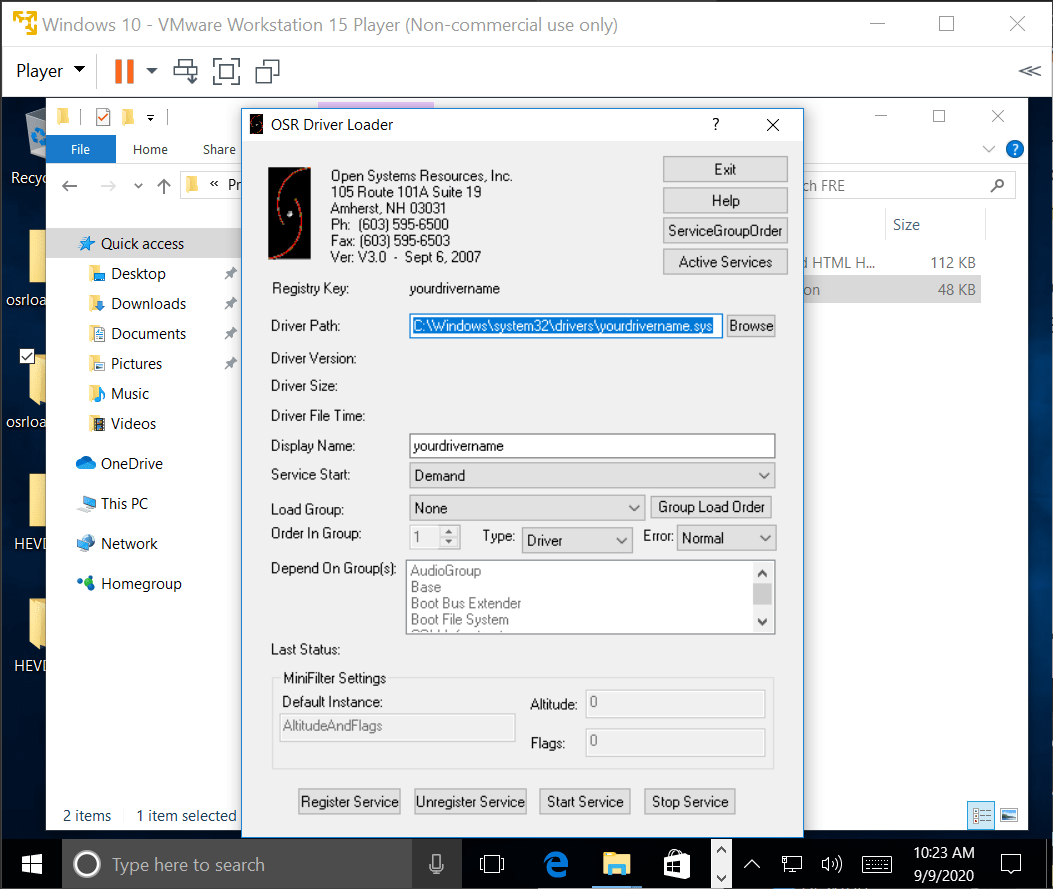Click the search magnifier in File Explorer
Screen dimensions: 1053x889
click(x=998, y=185)
